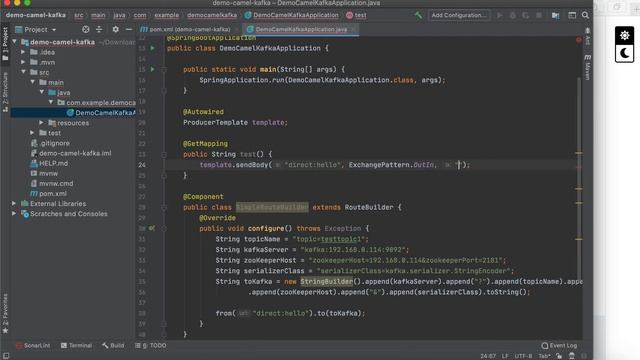640x360 pixels.
Task: Click fold marker beside test method
Action: [164, 154]
